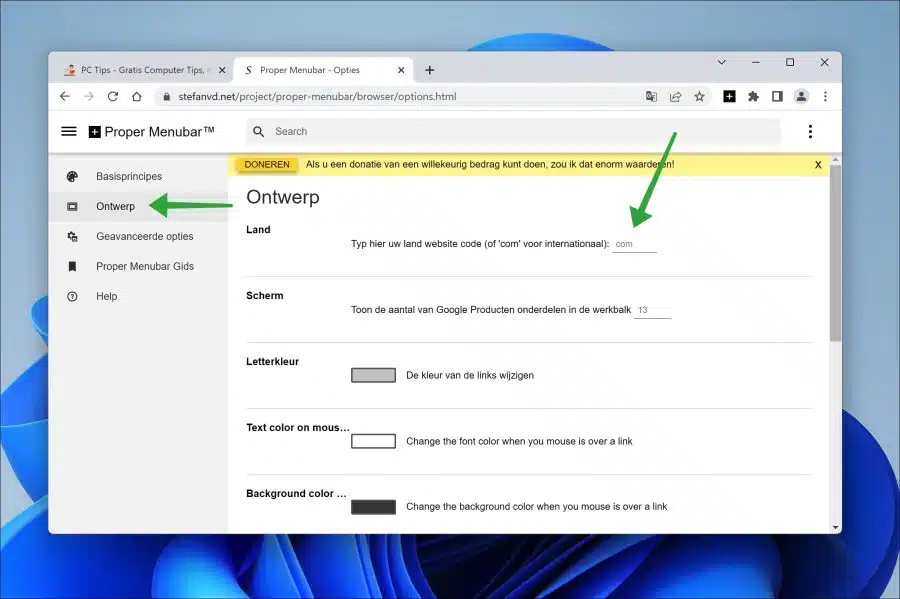Focus the land website code field

coord(634,244)
